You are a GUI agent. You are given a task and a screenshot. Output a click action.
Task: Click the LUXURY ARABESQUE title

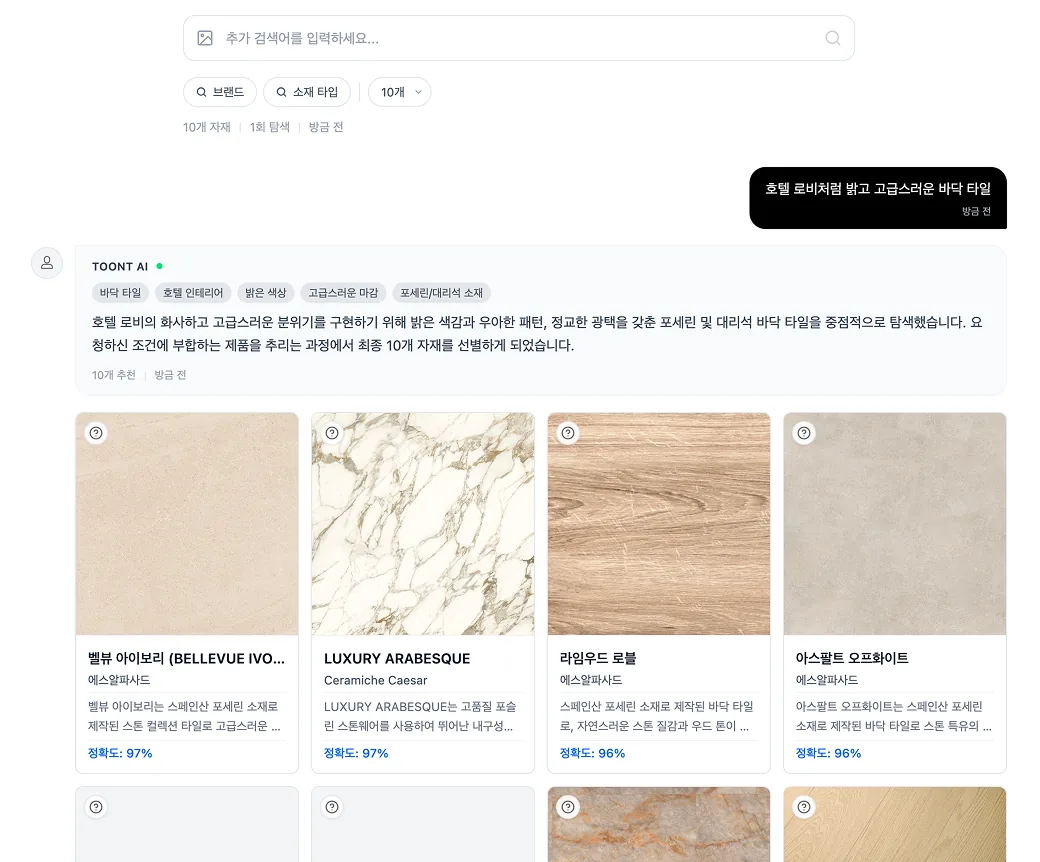pyautogui.click(x=397, y=658)
